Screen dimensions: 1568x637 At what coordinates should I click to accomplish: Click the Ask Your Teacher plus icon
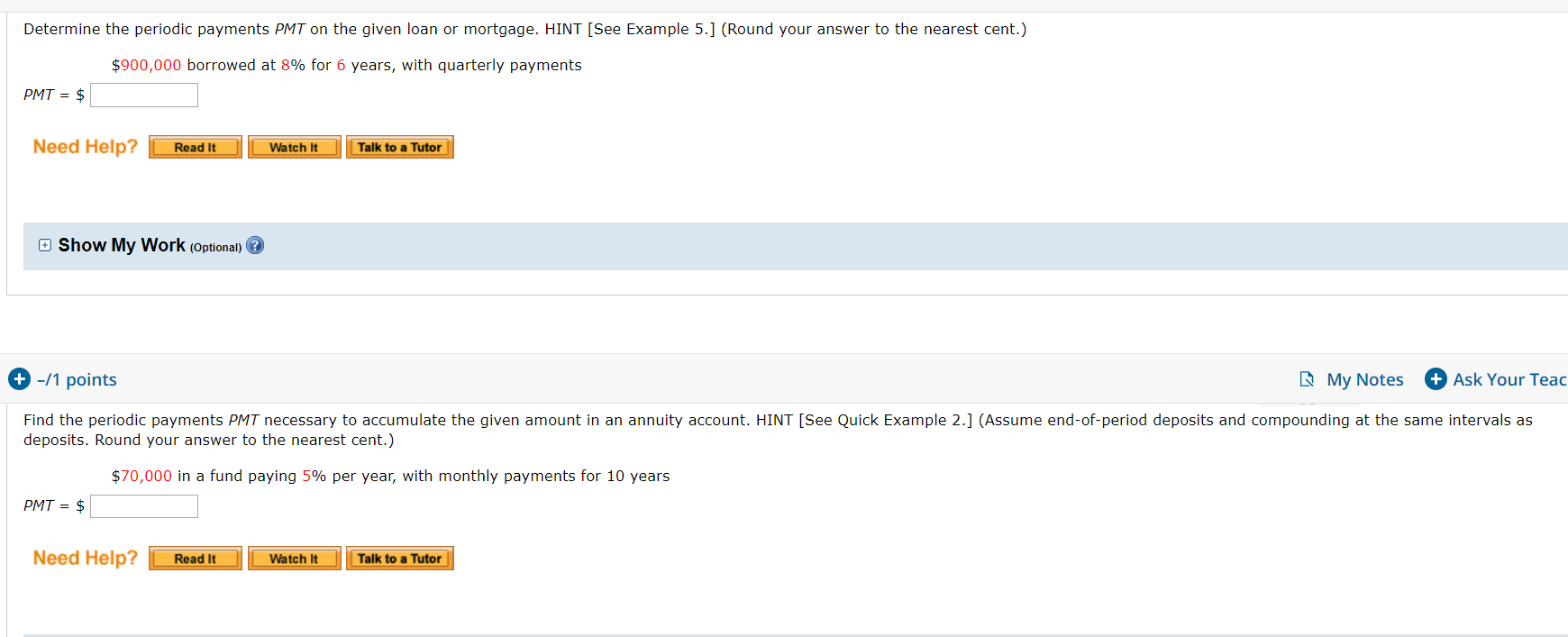coord(1436,379)
